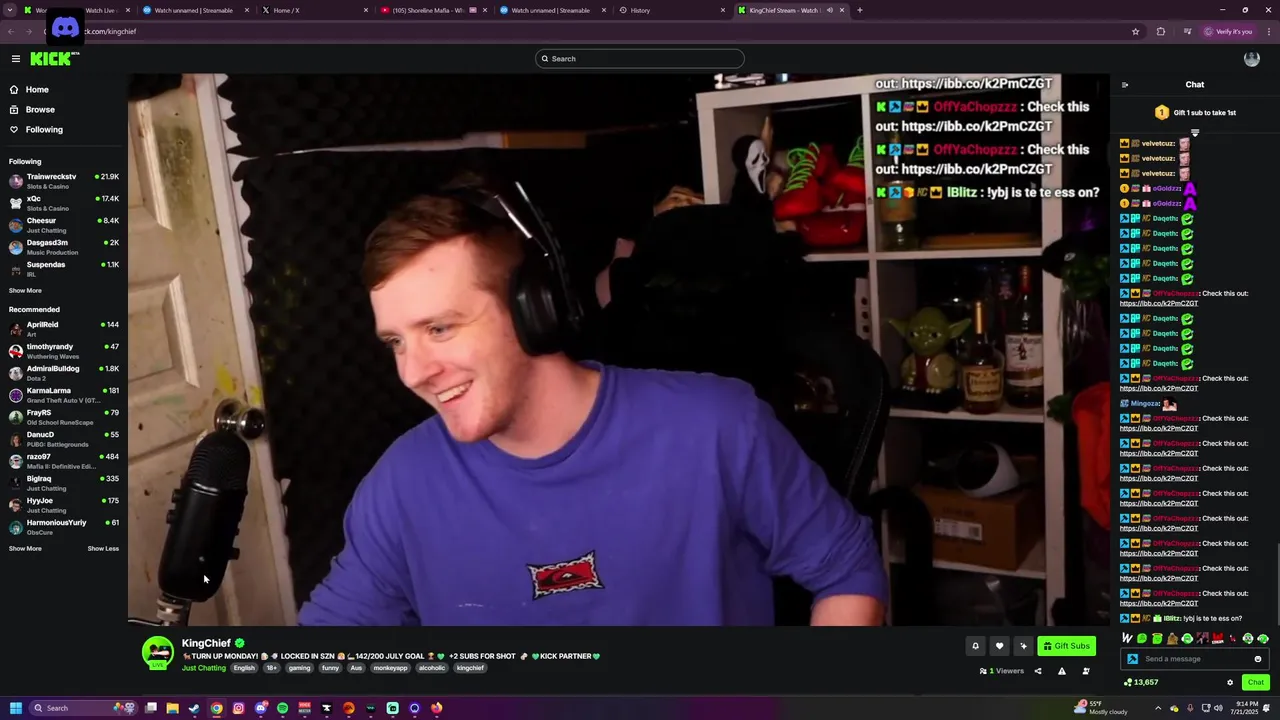Click in the Kick search field
Viewport: 1280px width, 720px height.
click(x=640, y=59)
